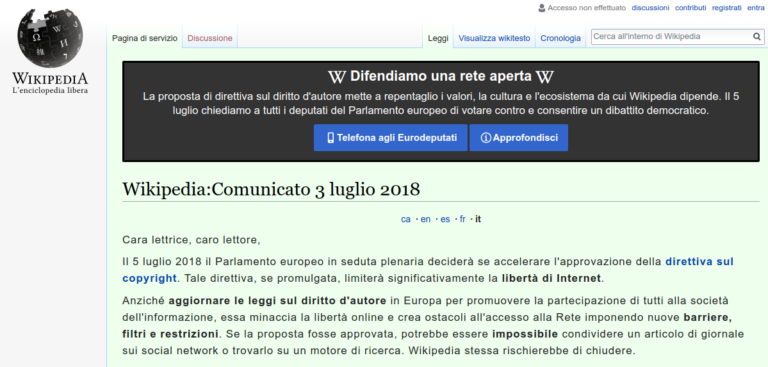Click the bold word impossibile

[525, 334]
